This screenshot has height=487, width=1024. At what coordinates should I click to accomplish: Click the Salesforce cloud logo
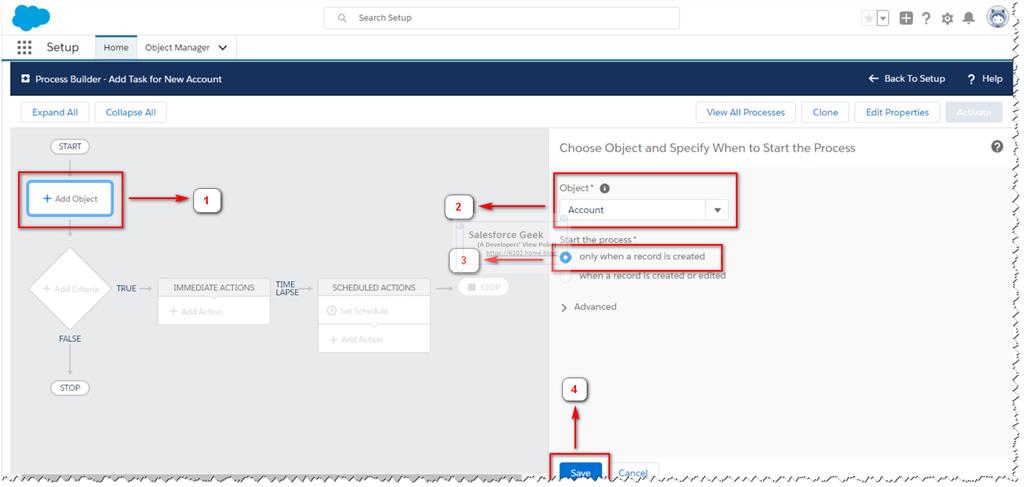[x=31, y=18]
